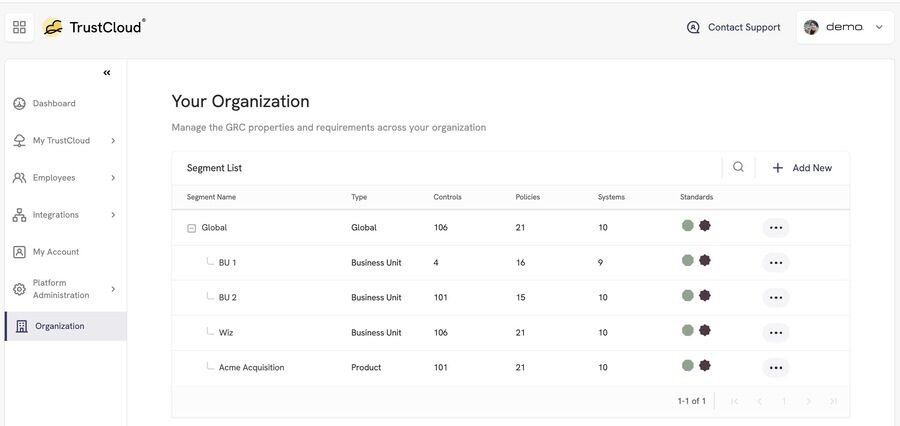The image size is (900, 426).
Task: Open the BU 2 segment
Action: pos(227,297)
